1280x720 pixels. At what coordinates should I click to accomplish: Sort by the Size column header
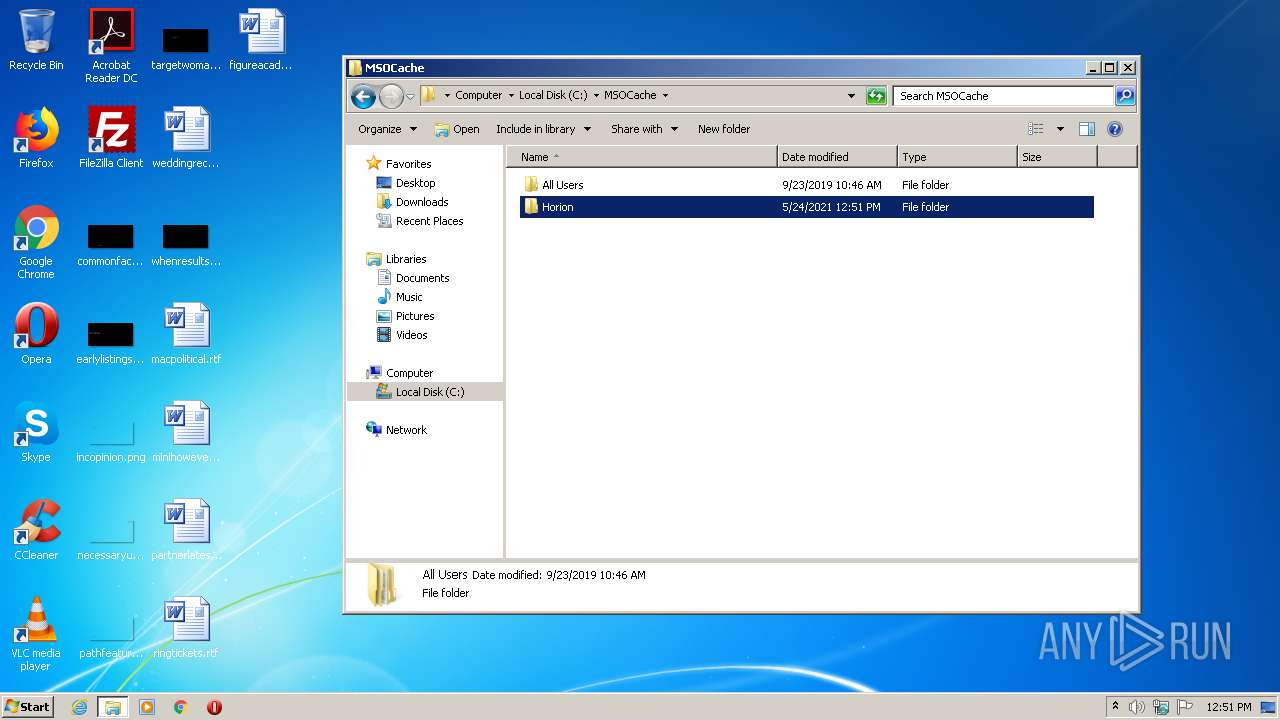point(1057,157)
